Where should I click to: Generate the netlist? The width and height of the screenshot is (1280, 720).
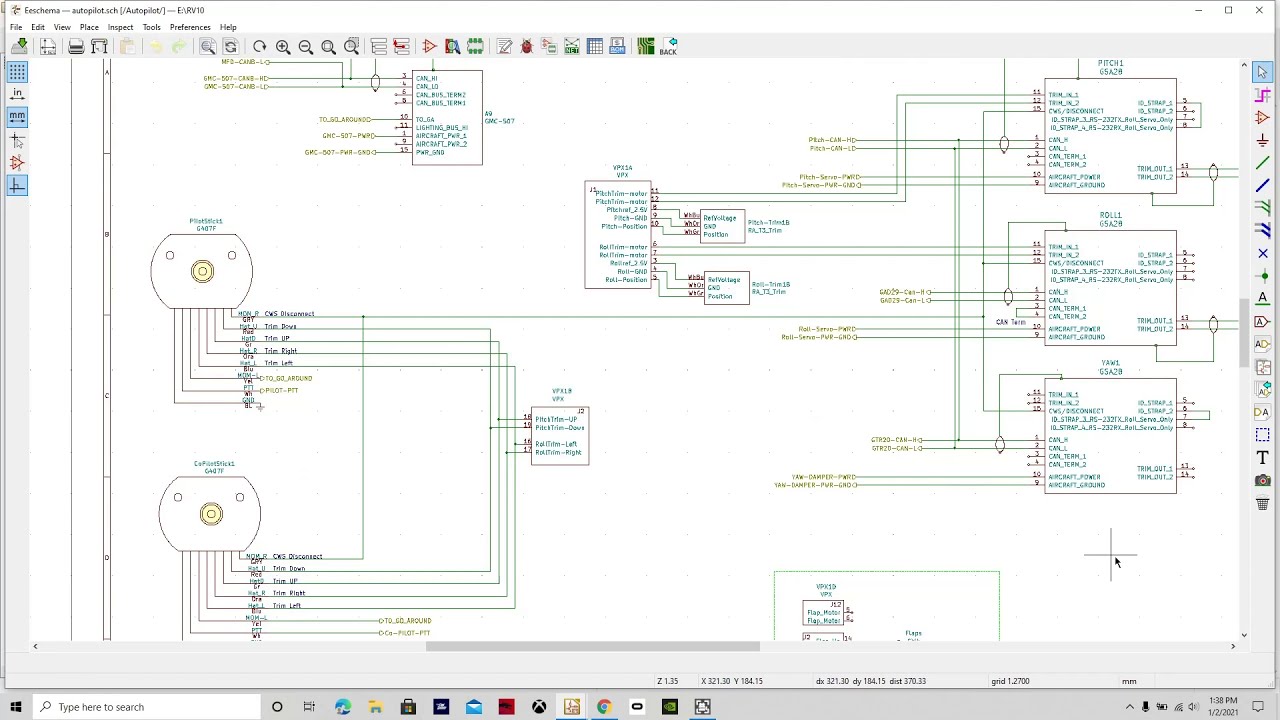tap(572, 46)
